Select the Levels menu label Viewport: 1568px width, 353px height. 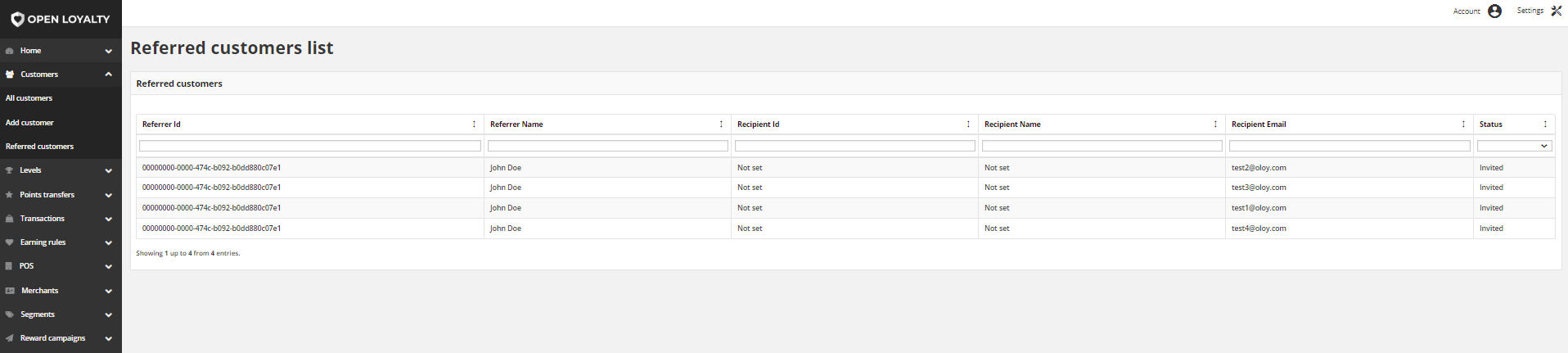[x=30, y=170]
